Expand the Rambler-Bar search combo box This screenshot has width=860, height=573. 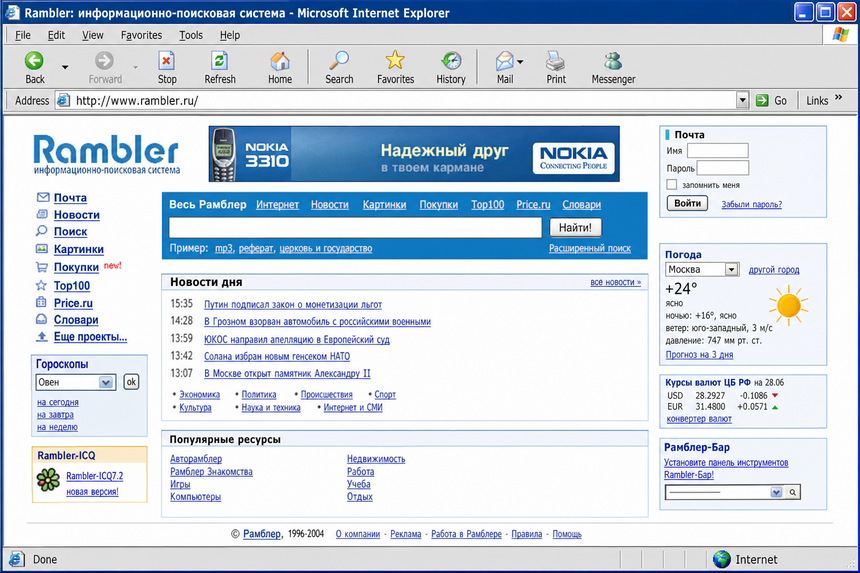pyautogui.click(x=776, y=492)
